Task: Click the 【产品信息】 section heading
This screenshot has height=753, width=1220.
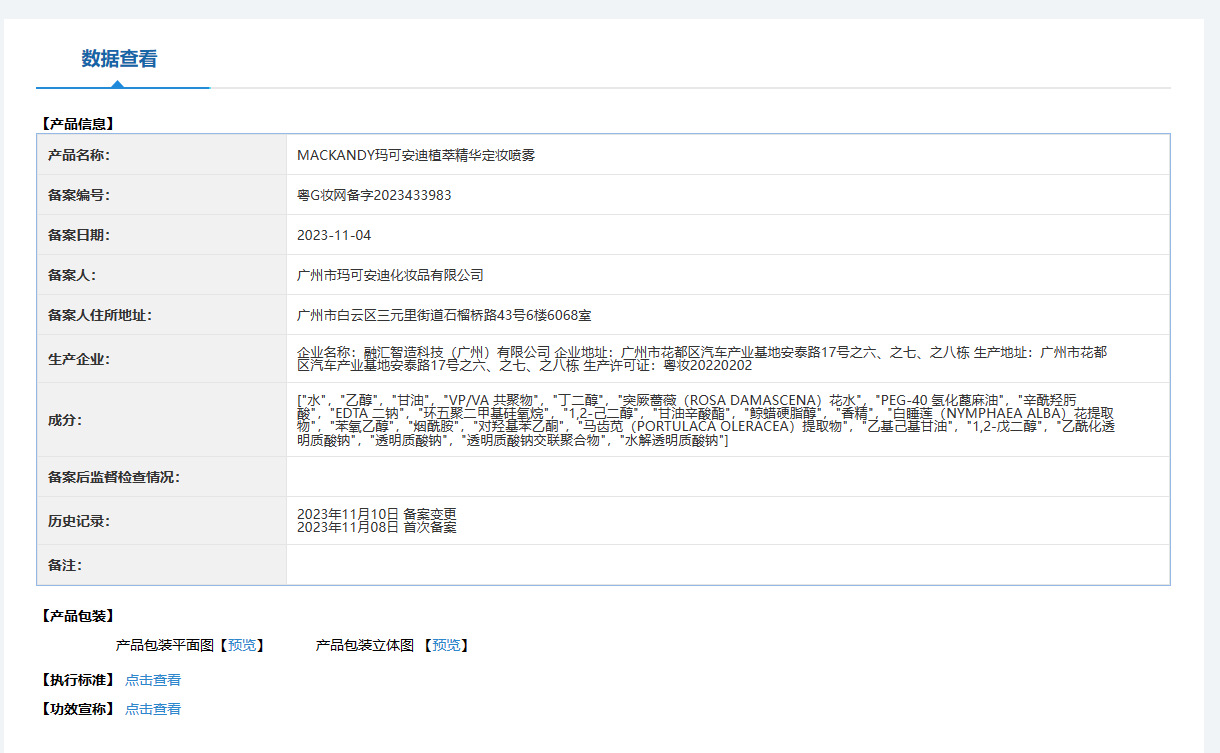Action: 78,124
